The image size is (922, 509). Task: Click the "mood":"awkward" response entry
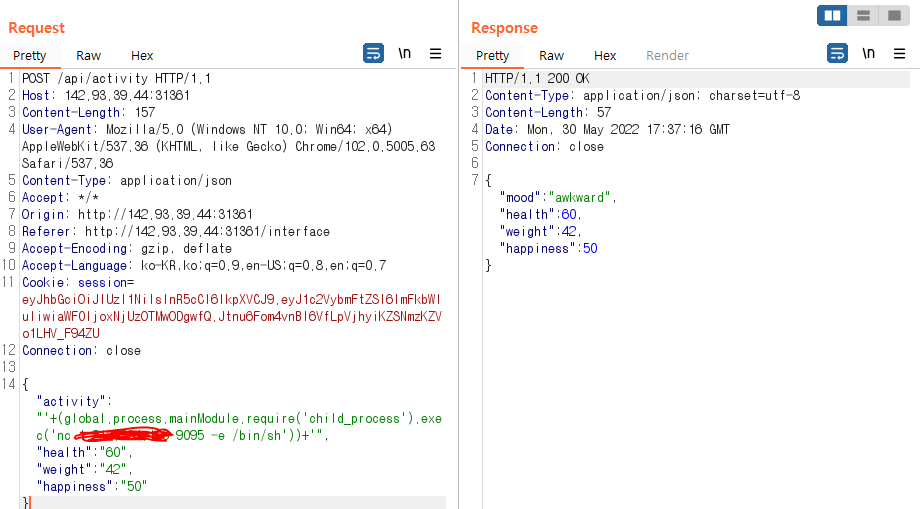click(x=557, y=197)
